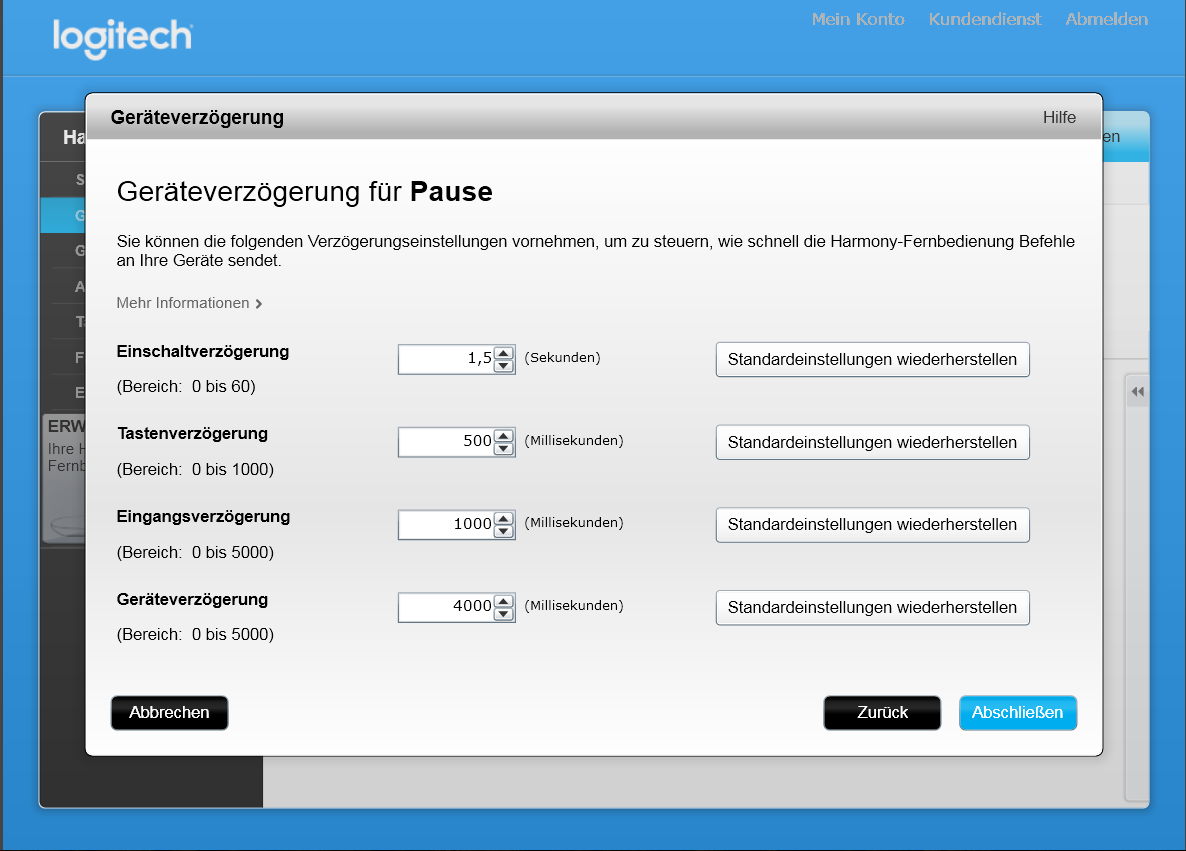Viewport: 1186px width, 851px height.
Task: Decrease Geräteverzögerung with down arrow
Action: tap(504, 614)
